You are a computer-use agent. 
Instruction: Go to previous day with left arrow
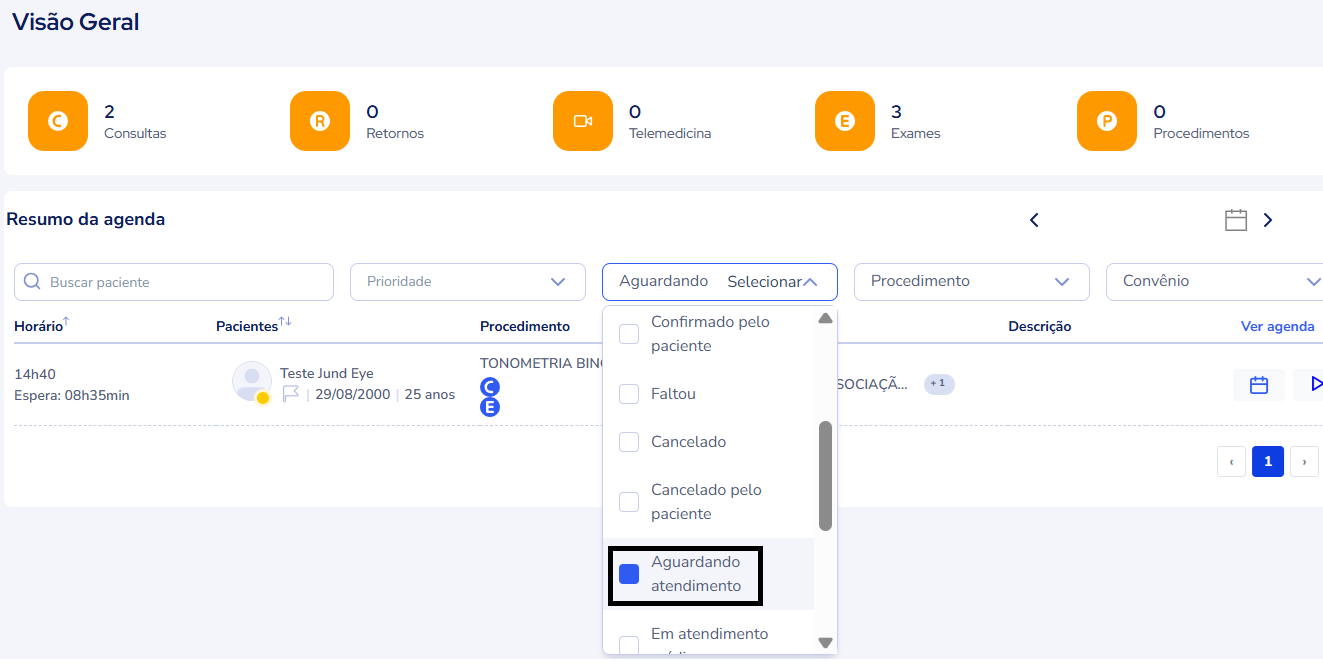click(x=1035, y=220)
